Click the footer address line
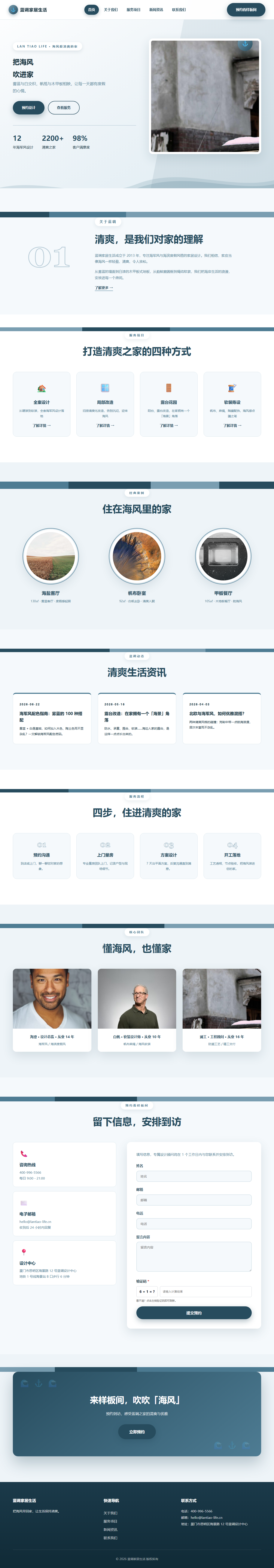The height and width of the screenshot is (1568, 274). coord(214,1524)
